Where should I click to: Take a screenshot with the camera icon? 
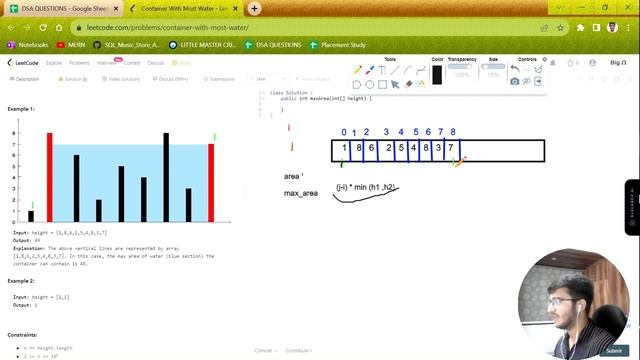[x=515, y=82]
